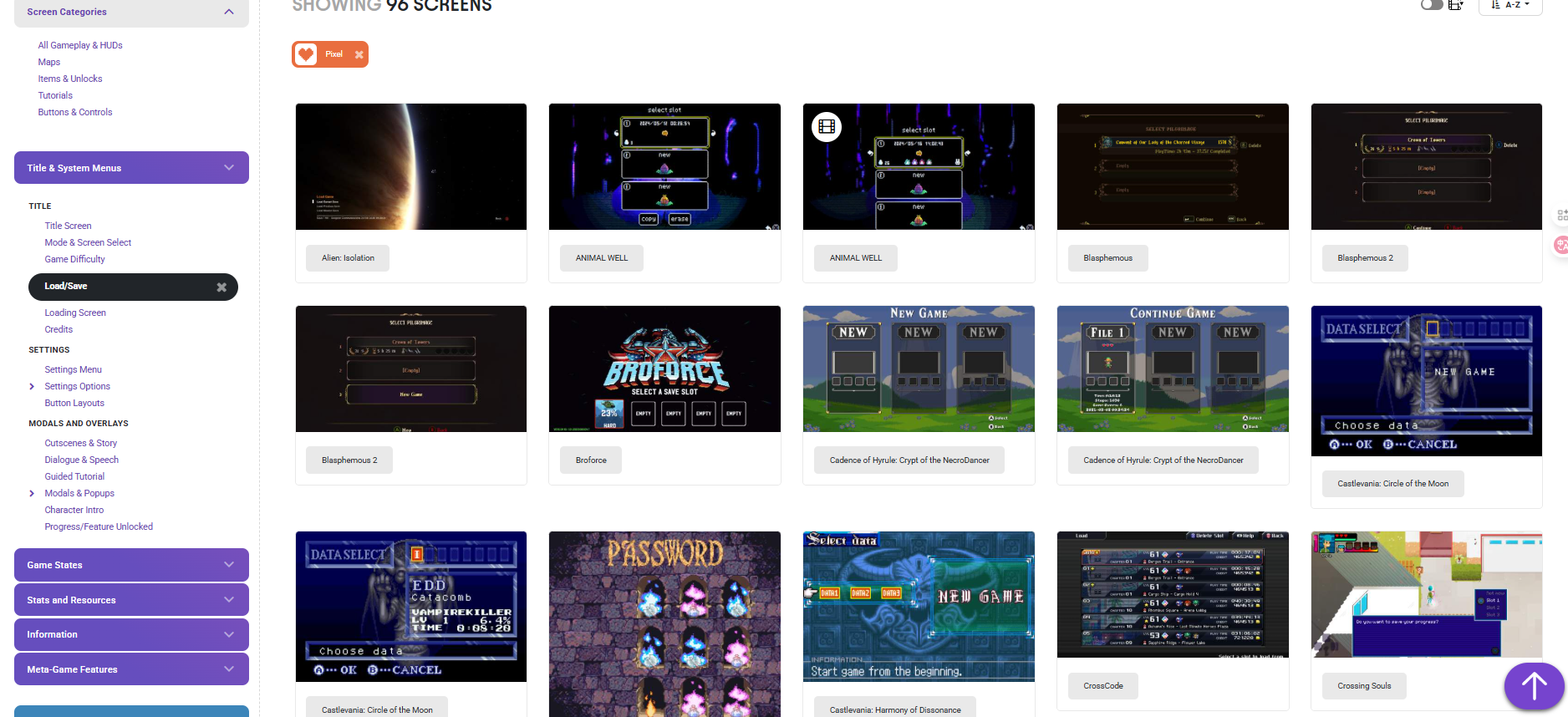Select Guided Tutorial filter
The image size is (1568, 717).
(74, 476)
